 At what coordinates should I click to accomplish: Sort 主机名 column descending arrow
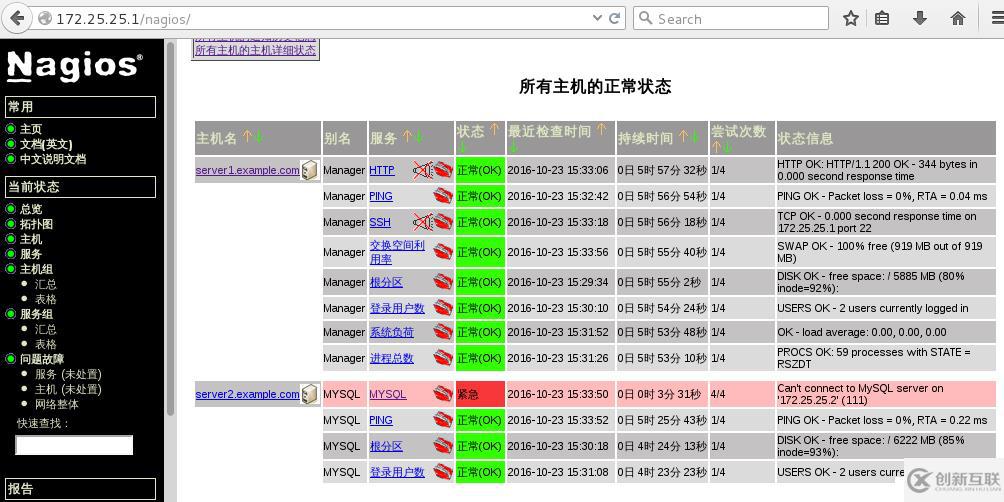point(259,136)
